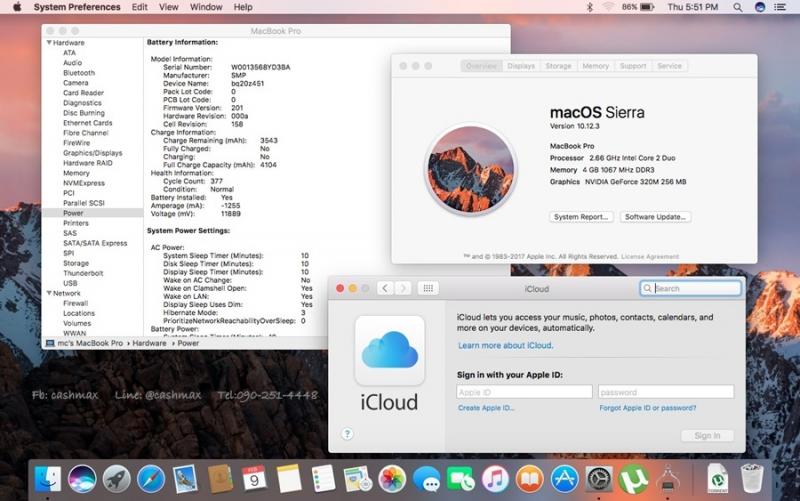Focus the password input field
Viewport: 800px width, 501px height.
pos(666,392)
